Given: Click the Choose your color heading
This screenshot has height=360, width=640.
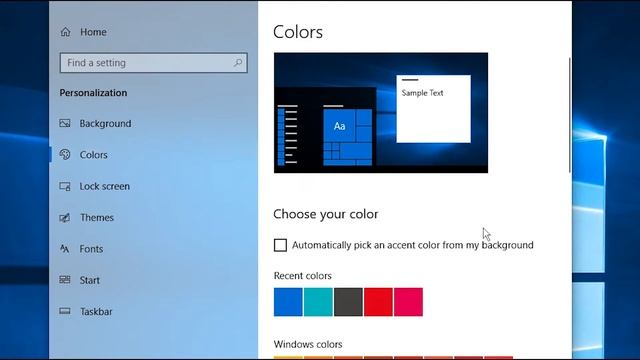Looking at the screenshot, I should [326, 214].
